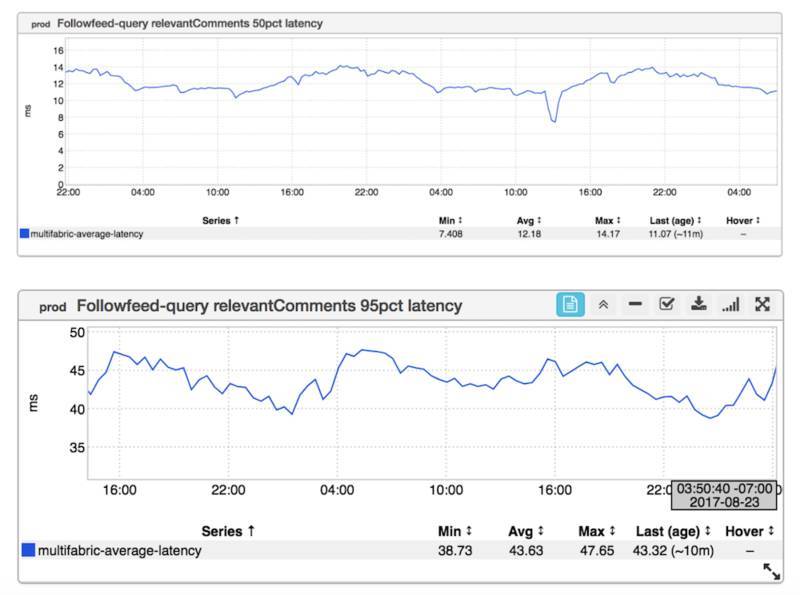
Task: Download the 95pct latency chart data
Action: tap(698, 304)
